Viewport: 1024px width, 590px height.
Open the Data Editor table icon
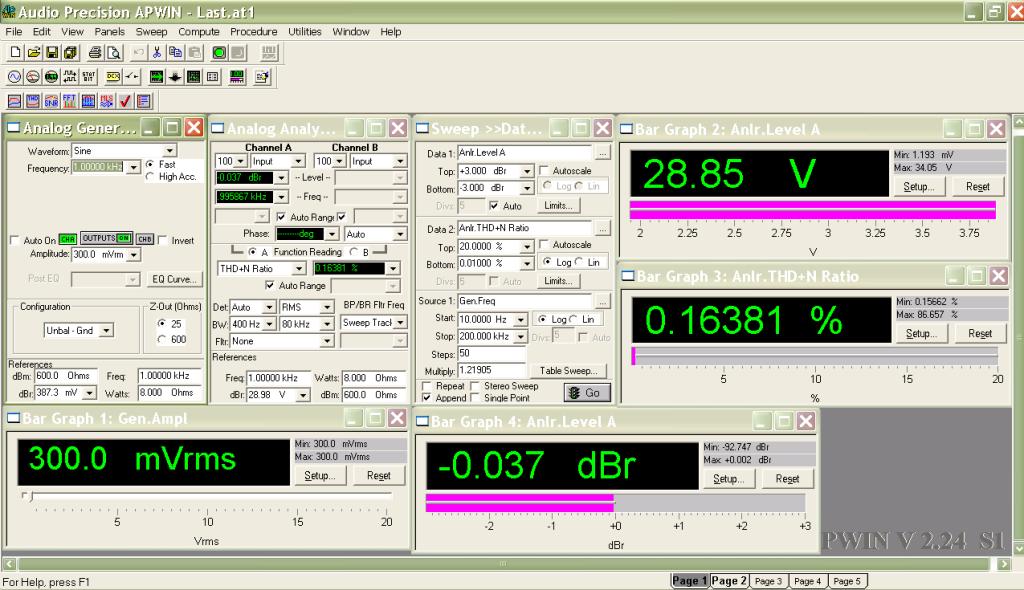click(212, 77)
